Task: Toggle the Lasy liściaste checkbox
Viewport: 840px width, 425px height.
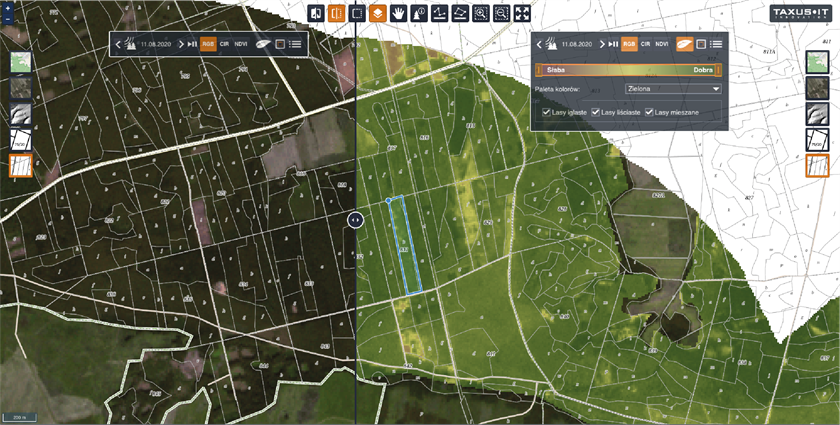Action: point(597,112)
